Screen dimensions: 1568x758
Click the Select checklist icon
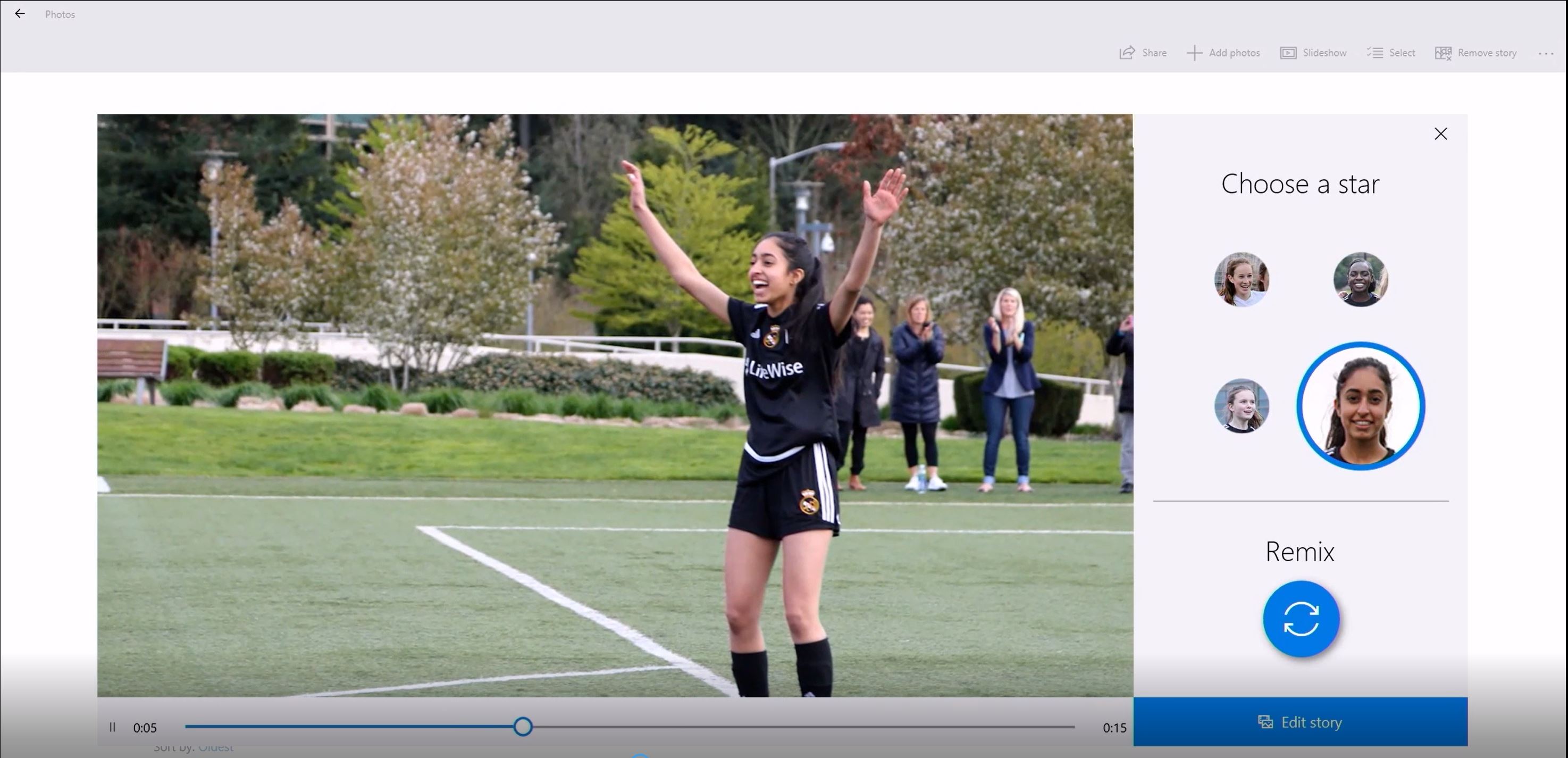(1374, 53)
